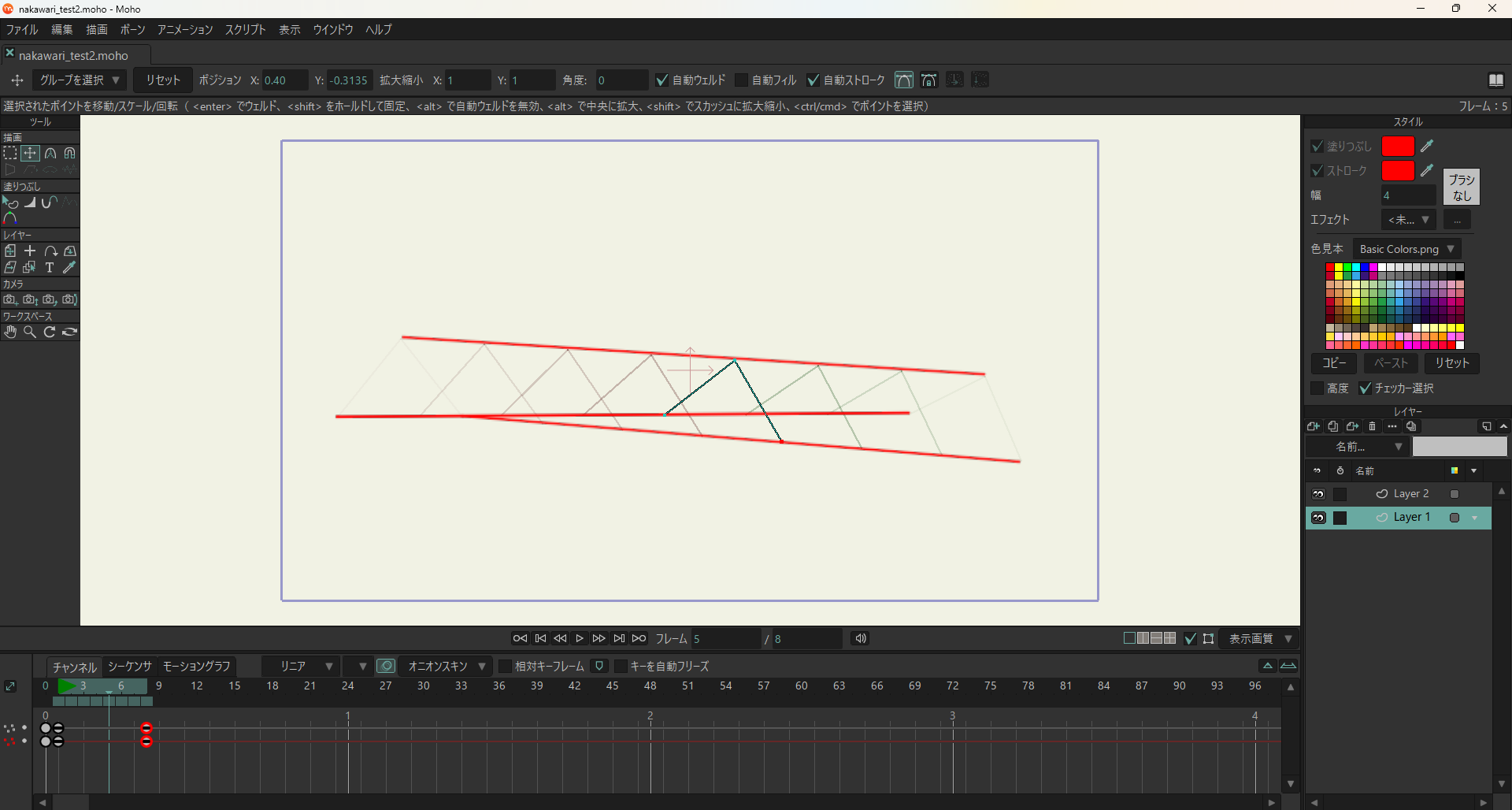Click the red fill color swatch

1398,147
